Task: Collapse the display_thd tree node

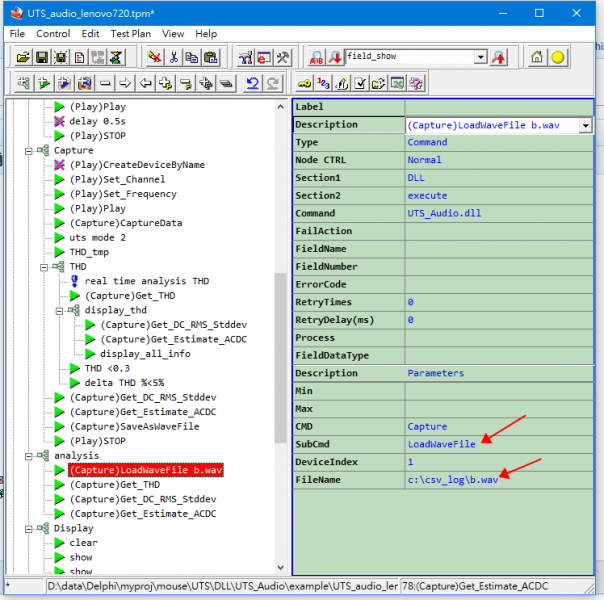Action: (x=61, y=310)
